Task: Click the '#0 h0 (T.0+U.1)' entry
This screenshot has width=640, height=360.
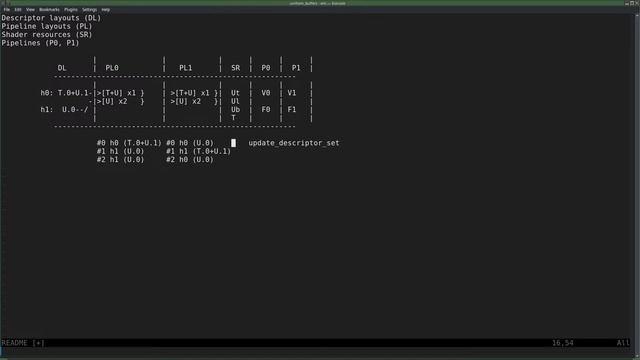Action: point(129,143)
